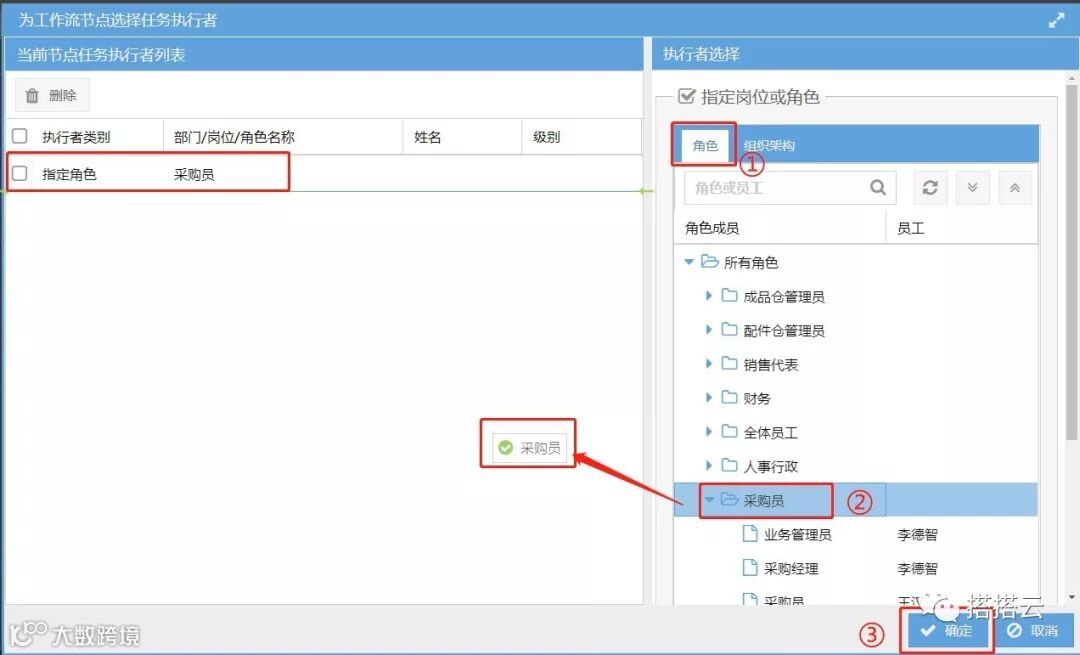1080x655 pixels.
Task: Click the dialog maximize arrows icon
Action: click(x=1056, y=21)
